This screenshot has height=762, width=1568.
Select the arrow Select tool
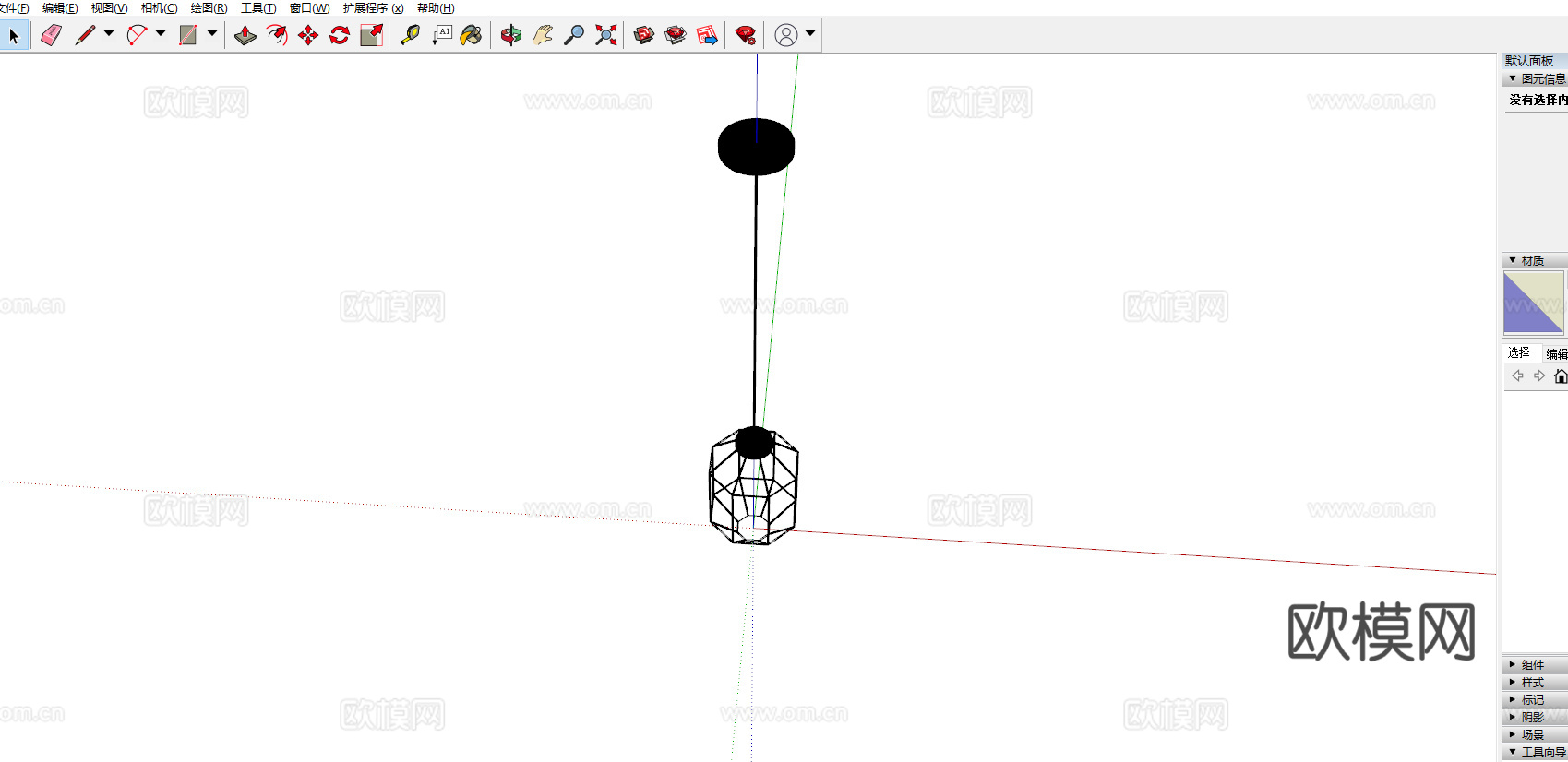(x=14, y=36)
